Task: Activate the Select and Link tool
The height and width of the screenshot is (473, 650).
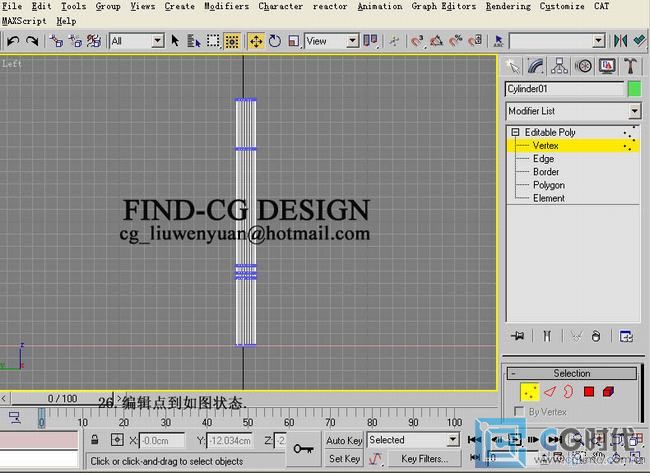Action: (x=56, y=41)
